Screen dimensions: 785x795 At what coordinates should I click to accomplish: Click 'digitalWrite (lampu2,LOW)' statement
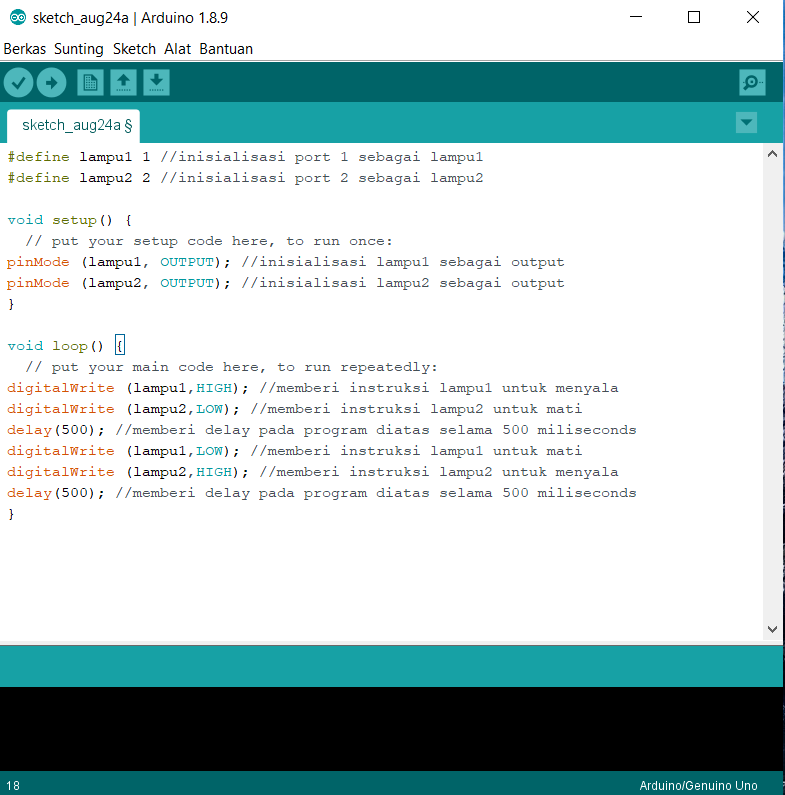(x=123, y=409)
